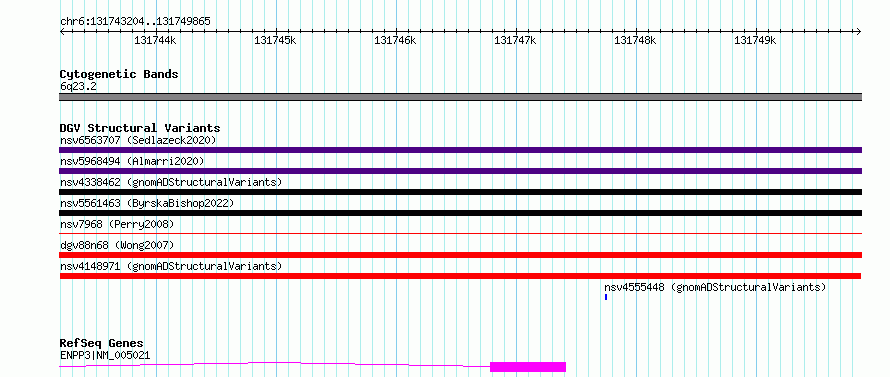This screenshot has height=377, width=890.
Task: Select the magenta ENPP3 exon block
Action: (x=528, y=367)
